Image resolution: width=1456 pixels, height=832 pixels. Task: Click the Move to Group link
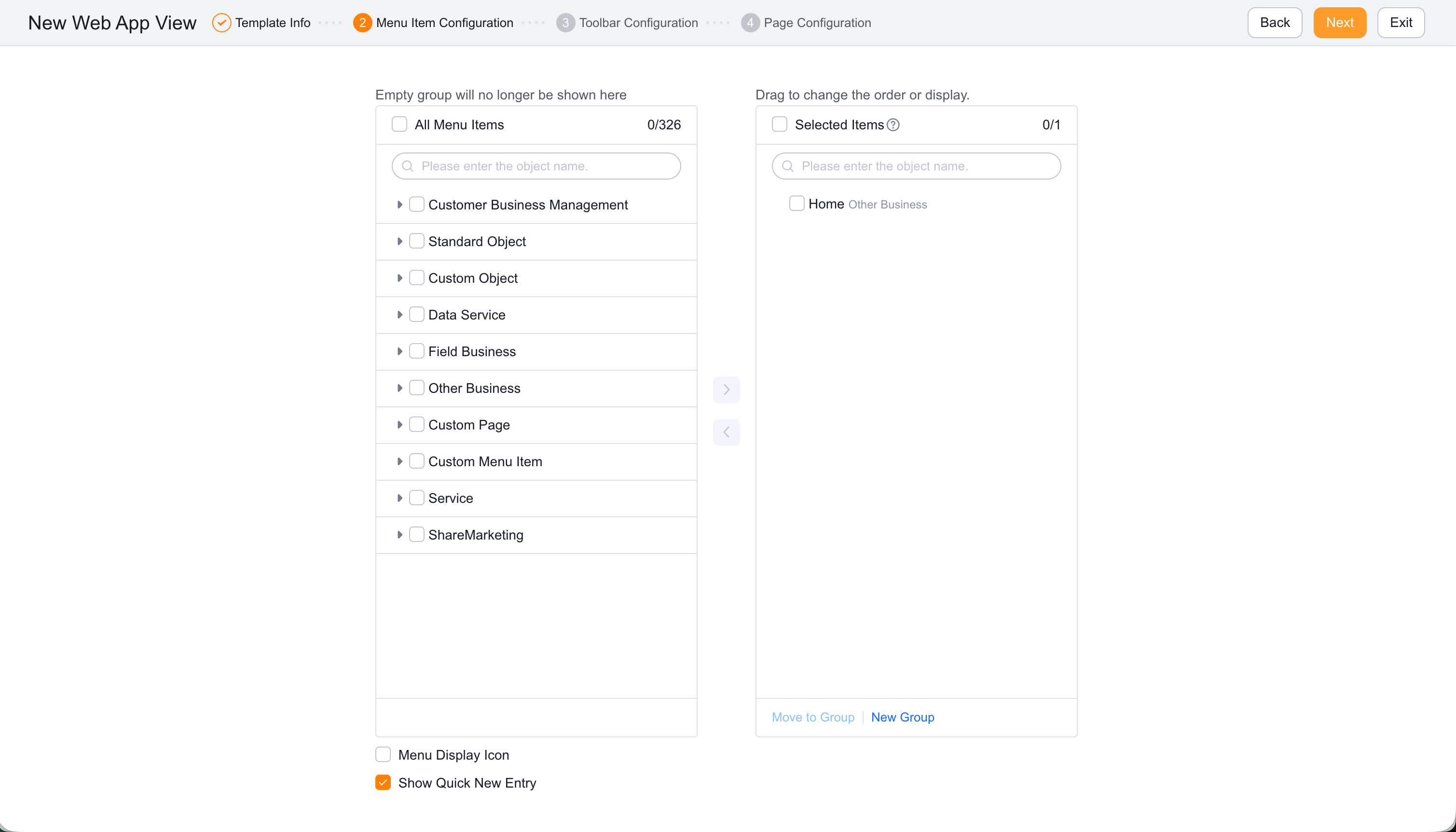813,717
